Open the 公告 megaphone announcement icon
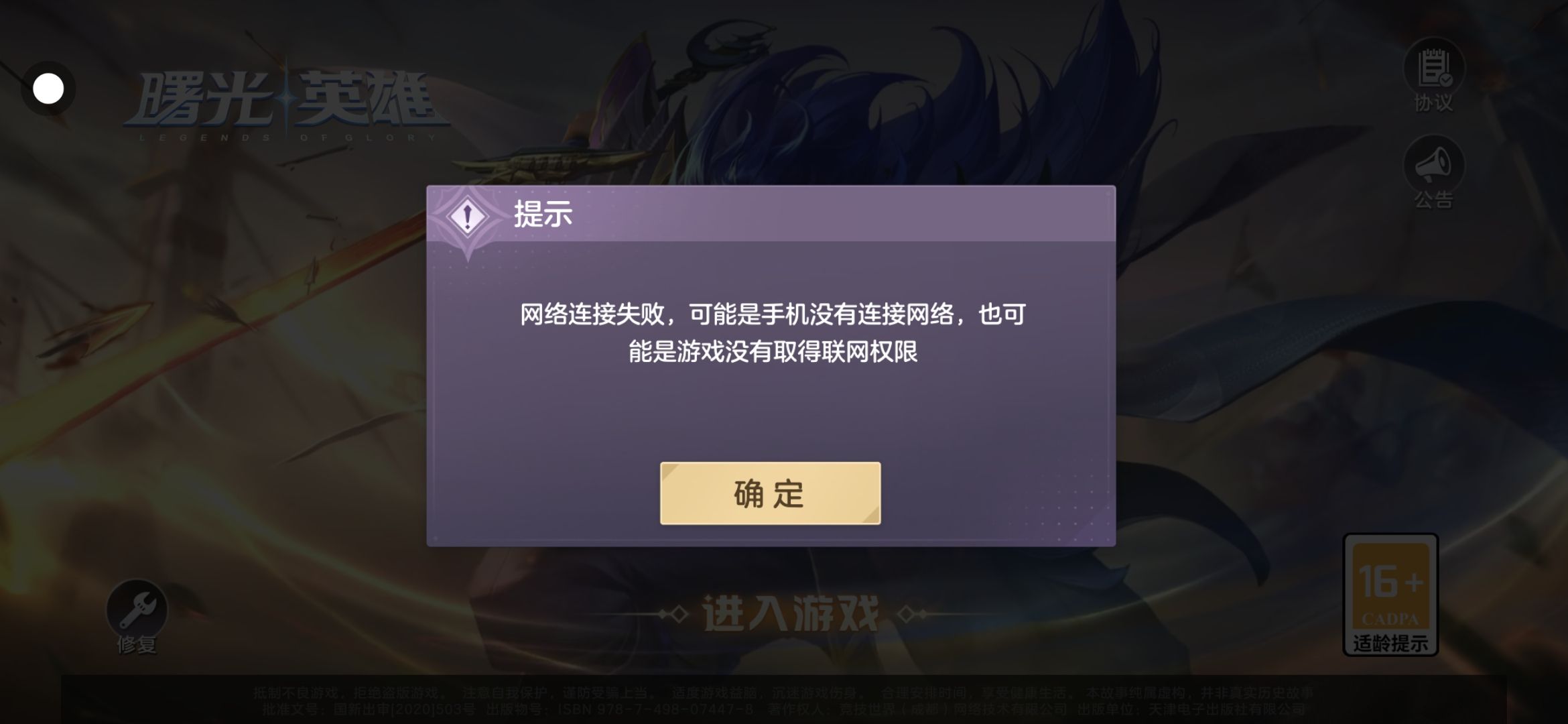 tap(1434, 164)
